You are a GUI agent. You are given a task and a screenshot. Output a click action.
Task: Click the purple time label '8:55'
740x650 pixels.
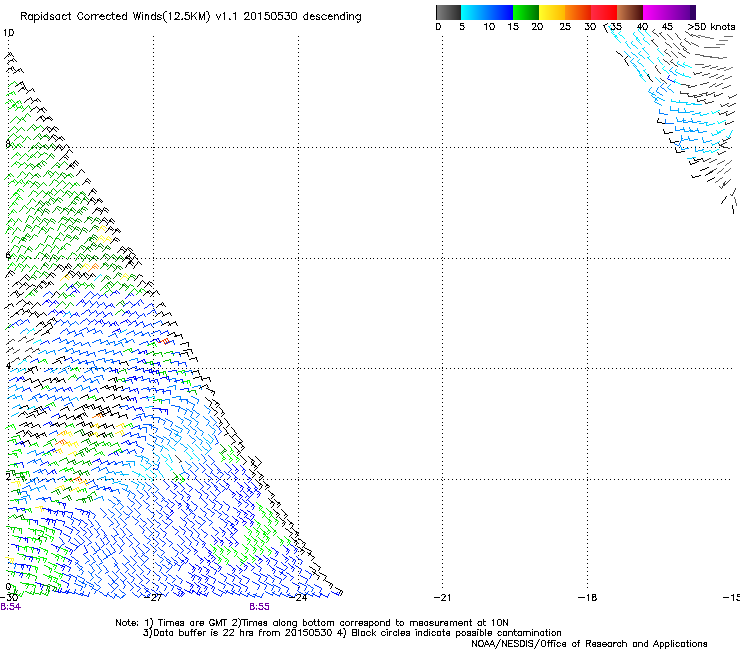coord(260,607)
